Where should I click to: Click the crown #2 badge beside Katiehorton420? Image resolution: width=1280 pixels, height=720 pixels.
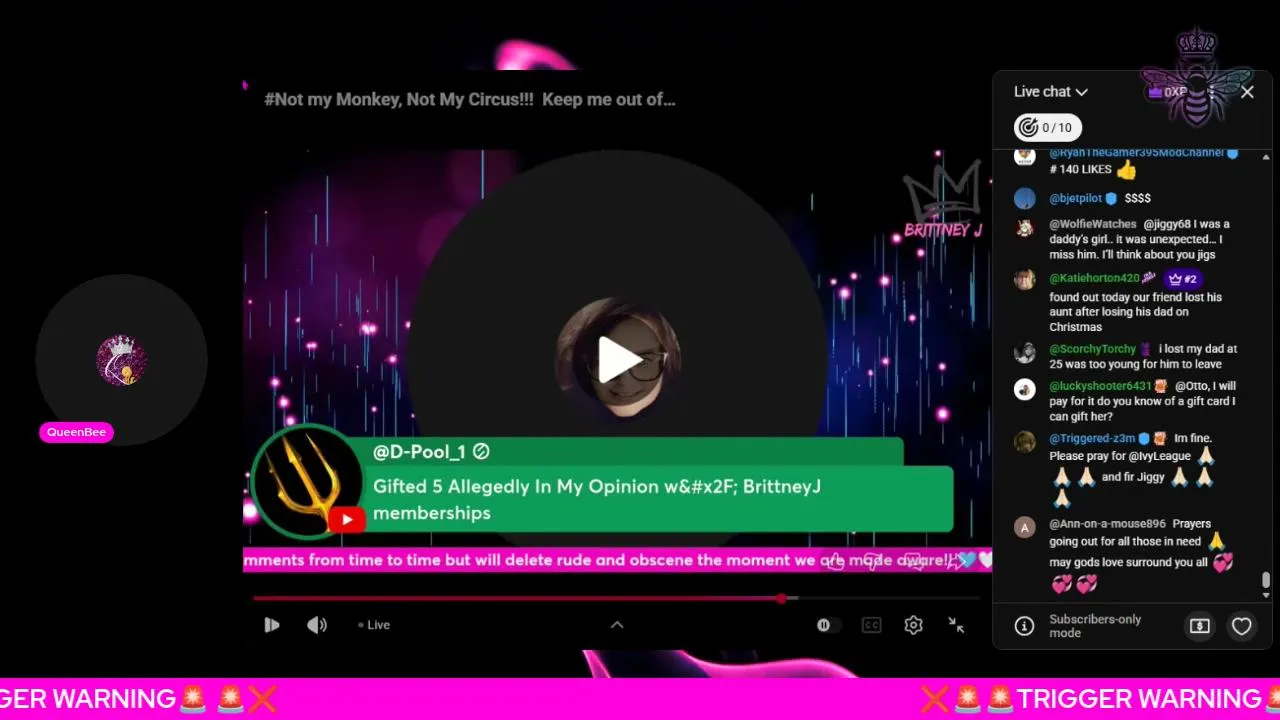[1182, 279]
